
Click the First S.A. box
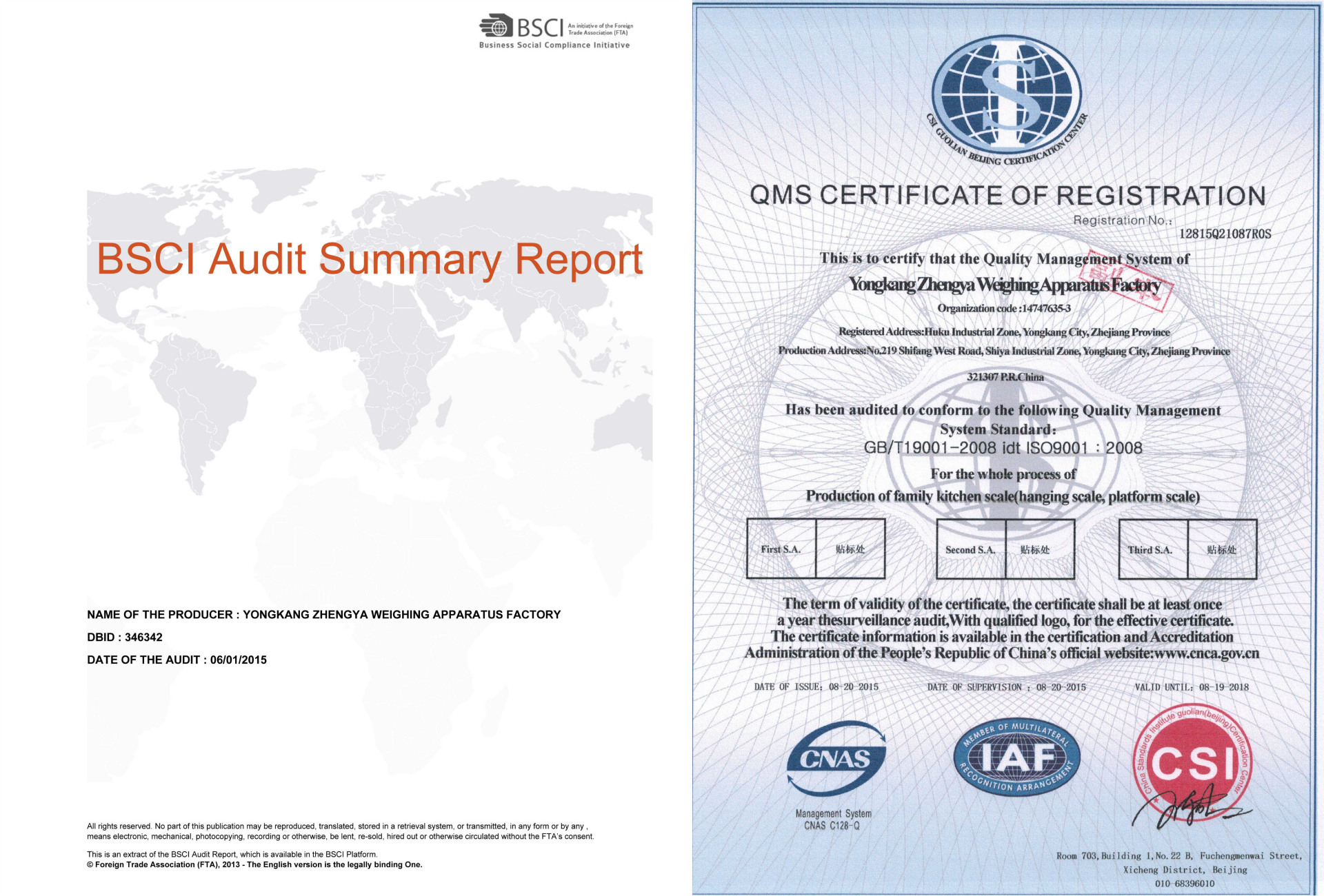(x=781, y=549)
